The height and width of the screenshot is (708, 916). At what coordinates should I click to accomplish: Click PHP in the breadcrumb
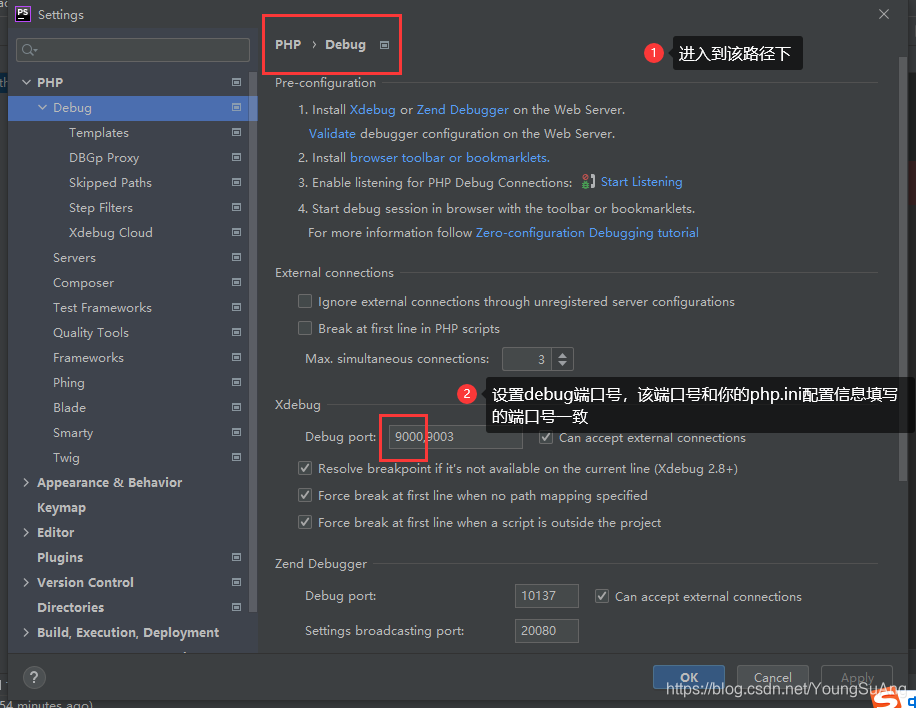pos(288,45)
